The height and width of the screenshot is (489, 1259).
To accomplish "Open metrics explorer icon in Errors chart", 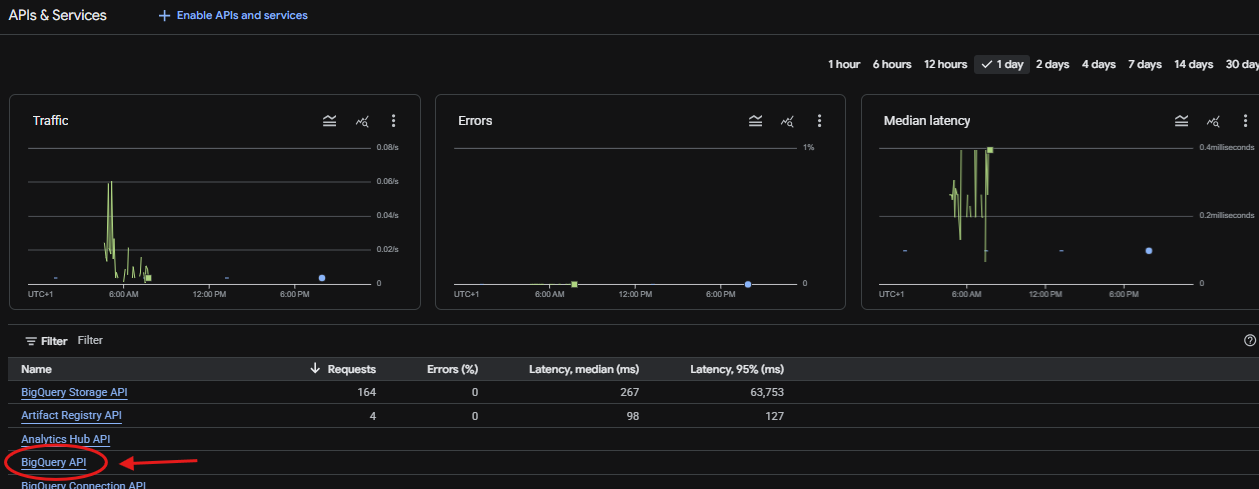I will pyautogui.click(x=788, y=121).
